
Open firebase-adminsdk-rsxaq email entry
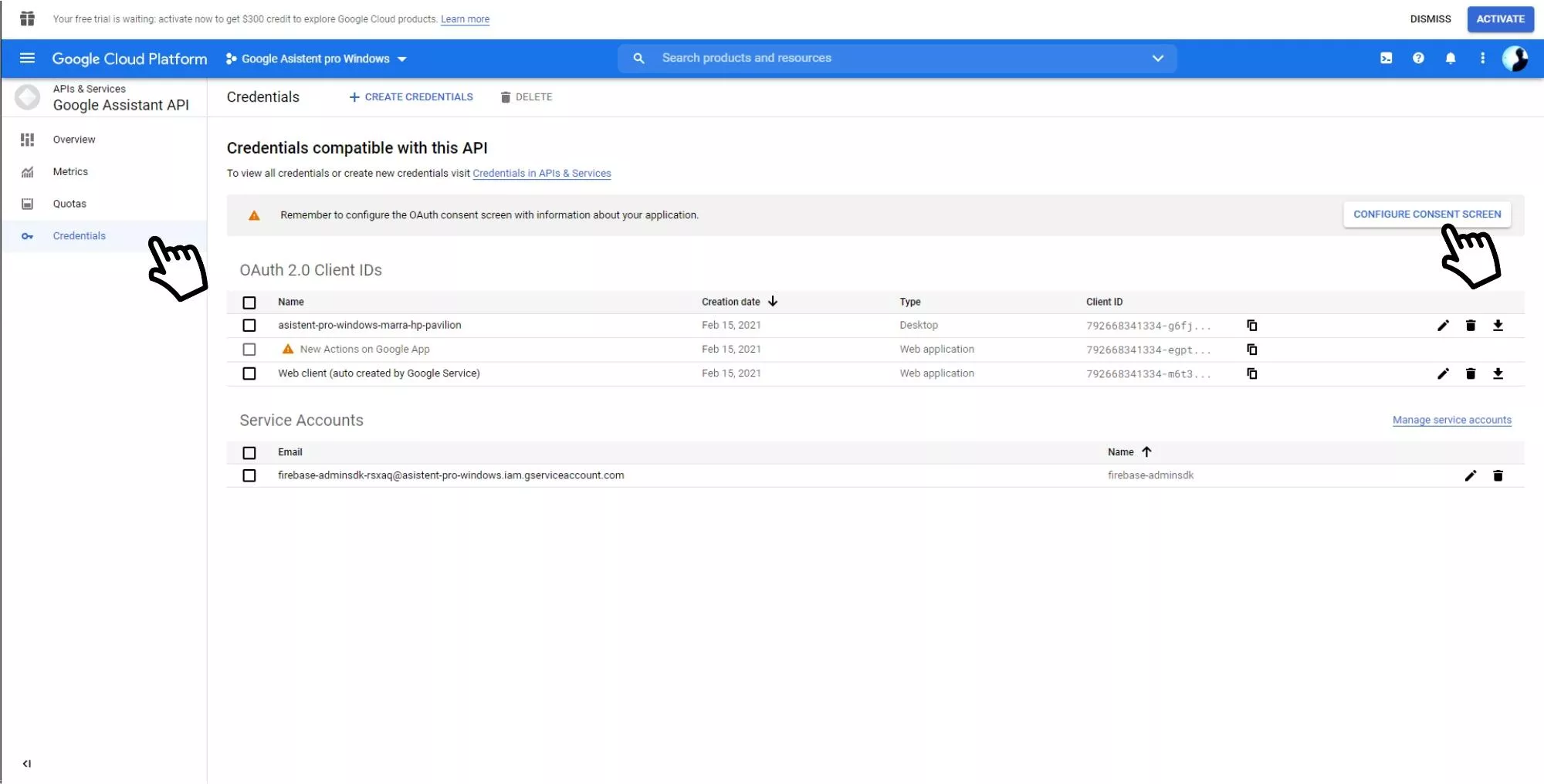point(451,475)
